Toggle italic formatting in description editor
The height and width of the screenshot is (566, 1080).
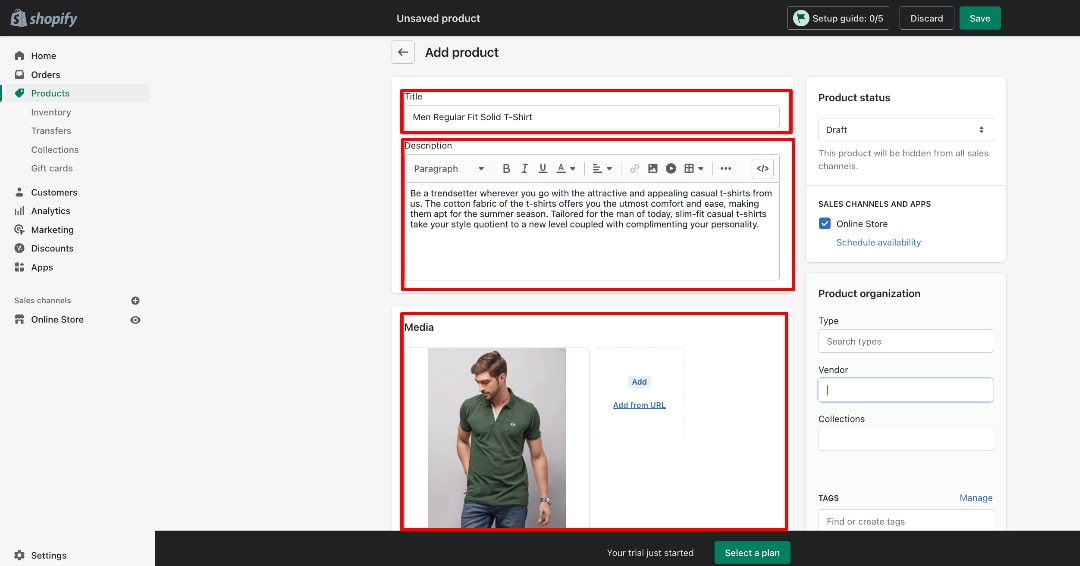(524, 169)
